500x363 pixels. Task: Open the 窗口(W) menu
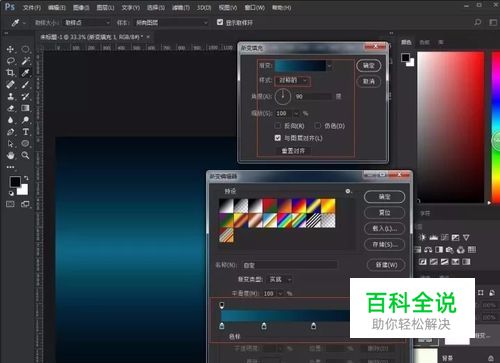[x=255, y=7]
